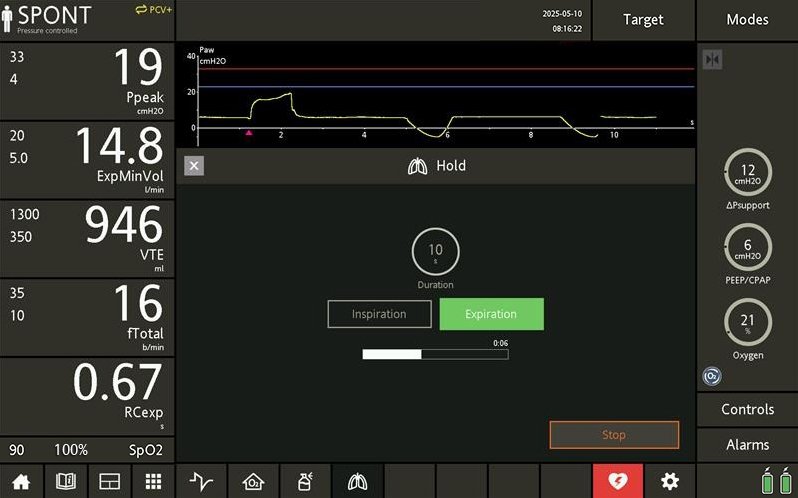This screenshot has height=498, width=798.
Task: Adjust the ΔPsupport 12 cmH2O knob
Action: pyautogui.click(x=748, y=172)
